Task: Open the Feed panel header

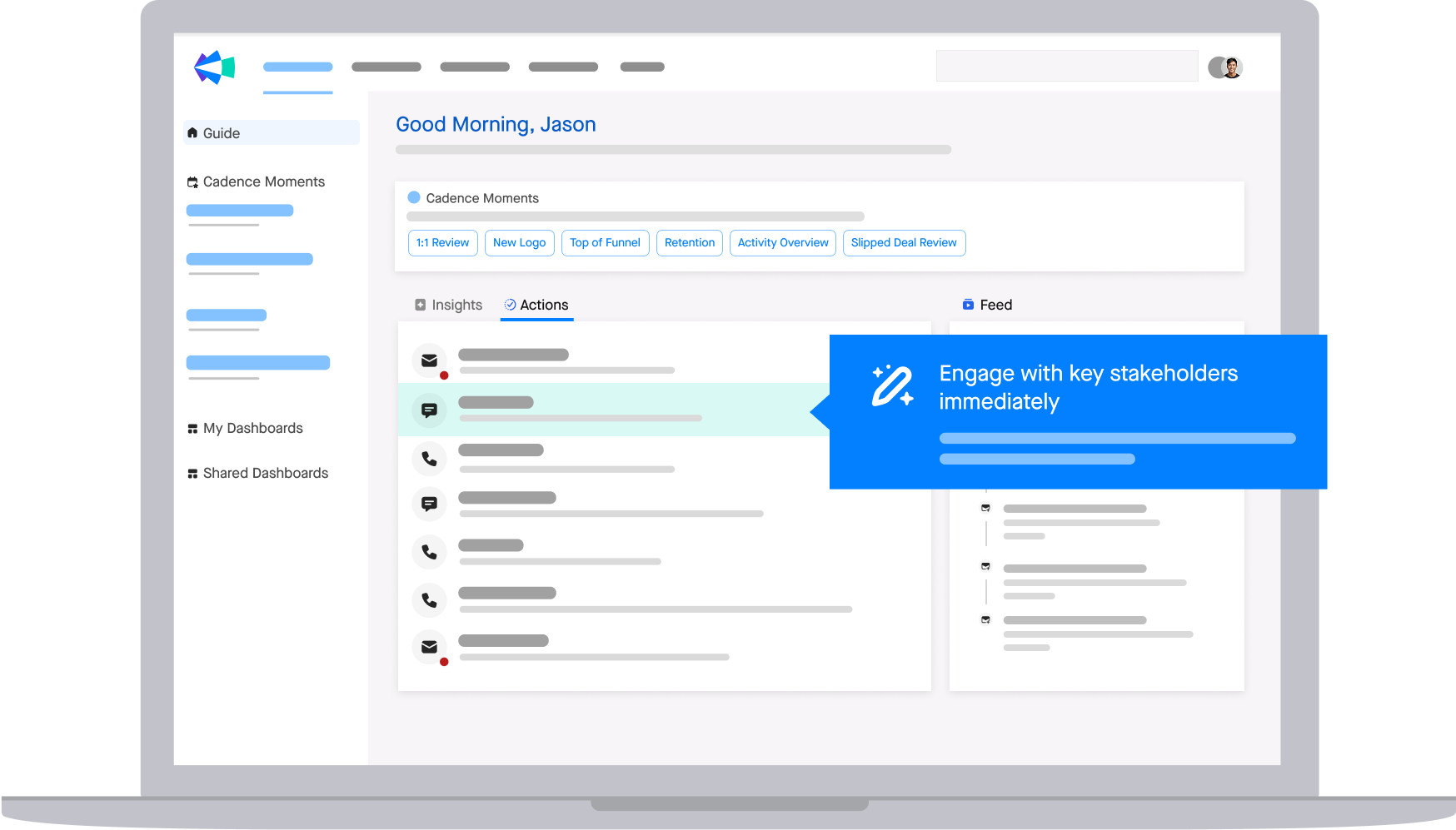Action: click(987, 305)
